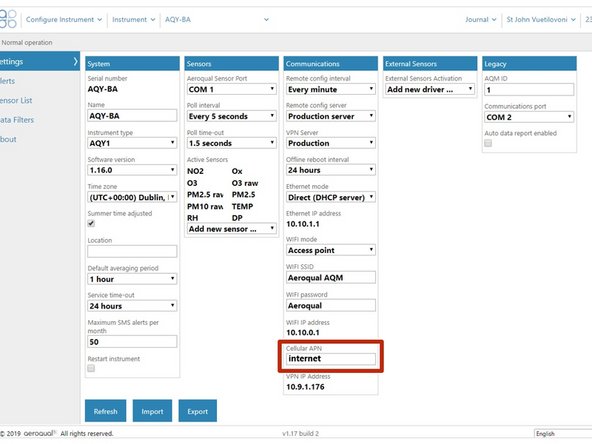Open the English language selector
This screenshot has height=444, width=592.
(563, 434)
